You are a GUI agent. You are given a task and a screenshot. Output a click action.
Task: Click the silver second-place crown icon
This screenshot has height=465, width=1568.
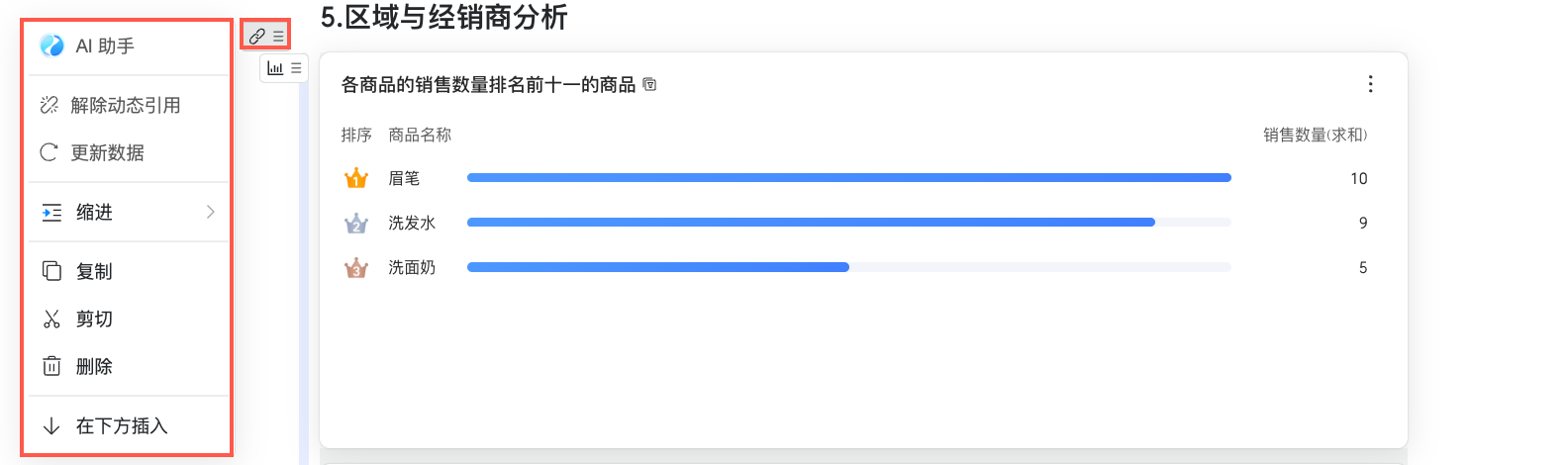[x=355, y=224]
